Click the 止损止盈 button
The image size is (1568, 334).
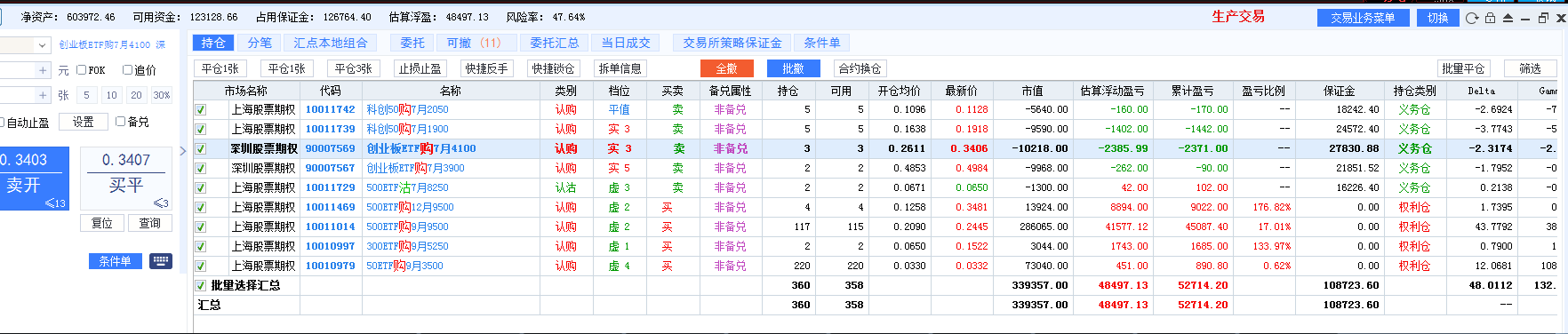(x=420, y=68)
